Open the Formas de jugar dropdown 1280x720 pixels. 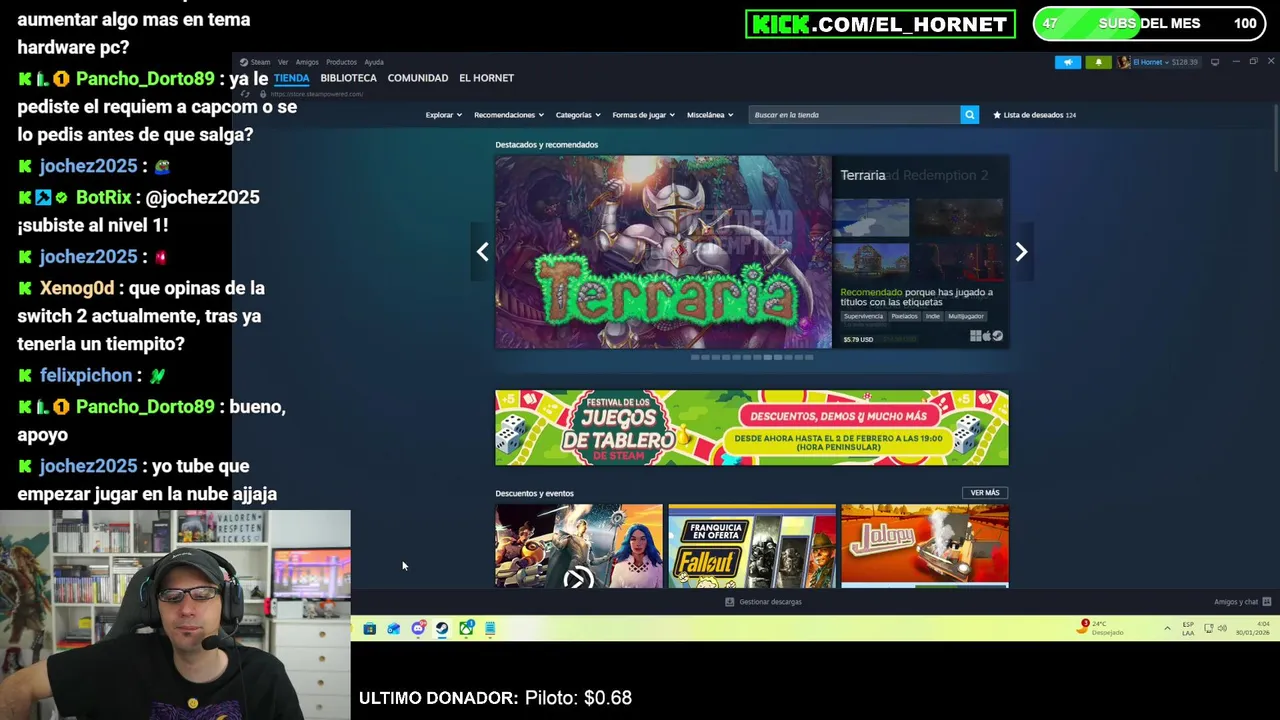(x=643, y=115)
